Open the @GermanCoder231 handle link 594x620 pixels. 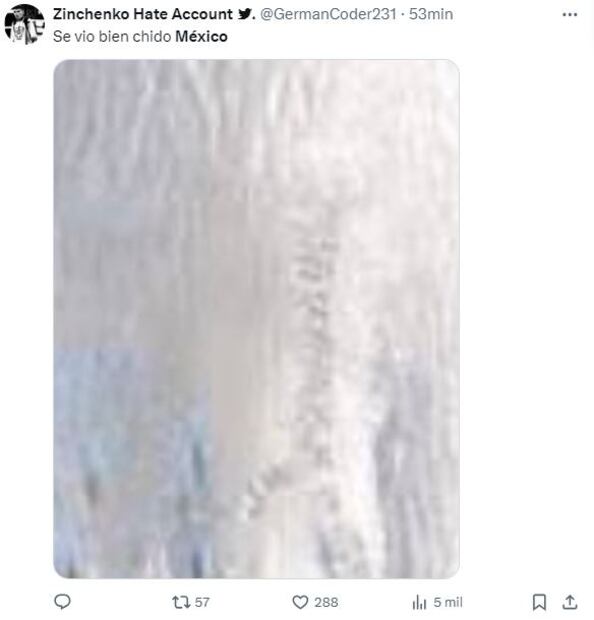[328, 14]
